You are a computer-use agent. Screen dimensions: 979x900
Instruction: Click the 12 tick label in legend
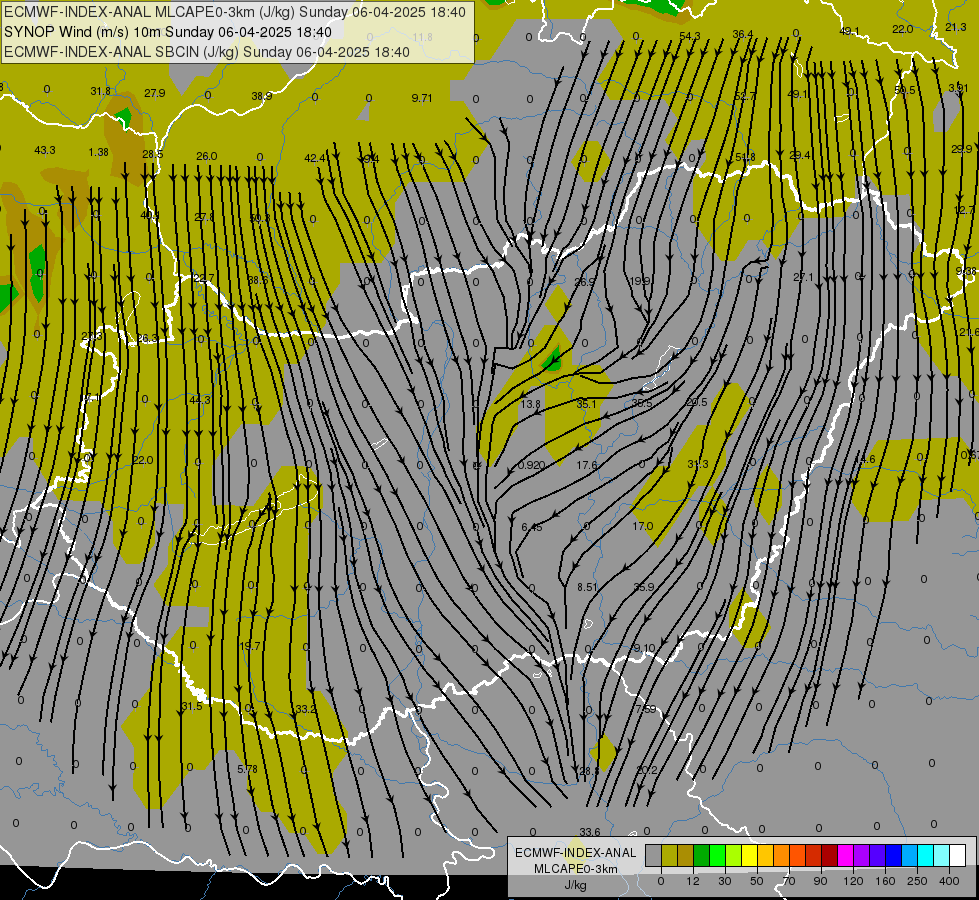(693, 881)
